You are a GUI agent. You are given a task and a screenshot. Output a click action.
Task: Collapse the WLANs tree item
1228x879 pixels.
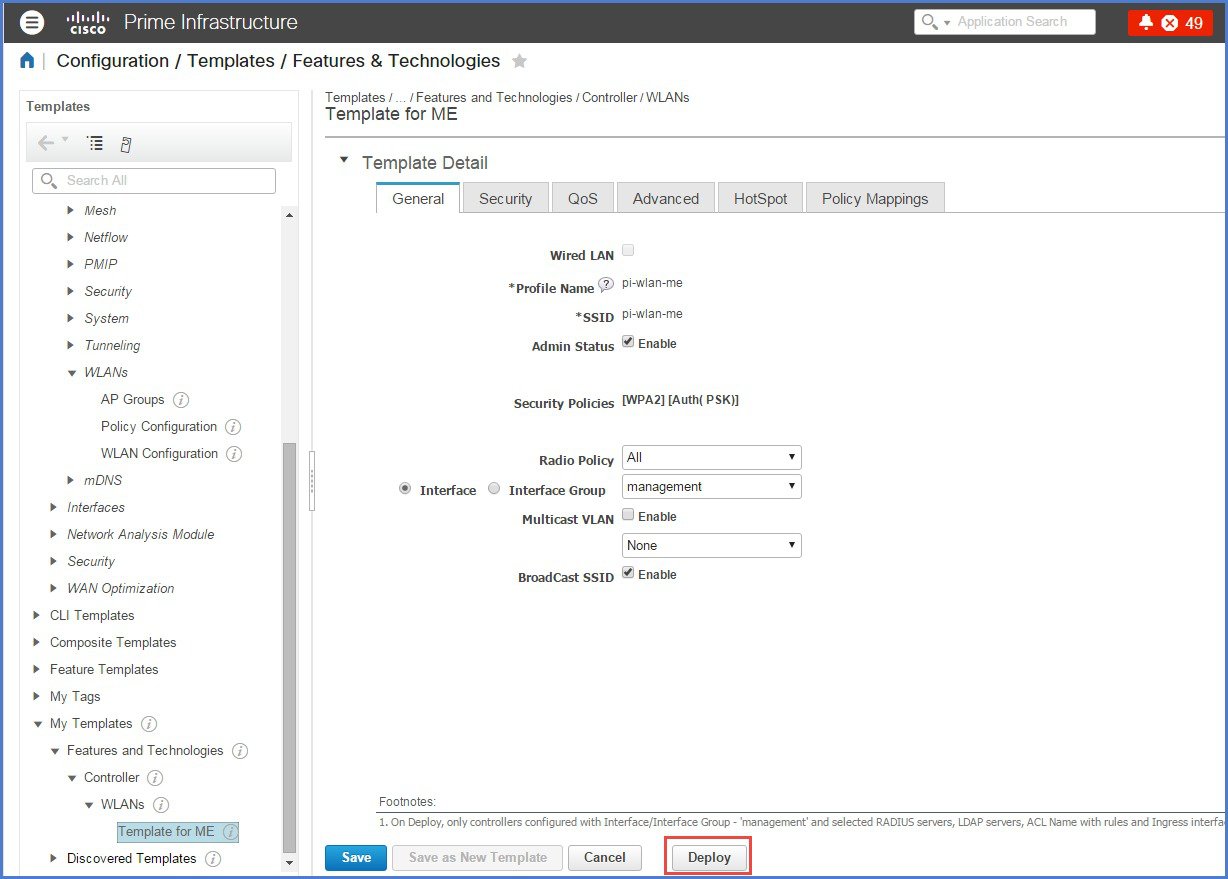71,372
